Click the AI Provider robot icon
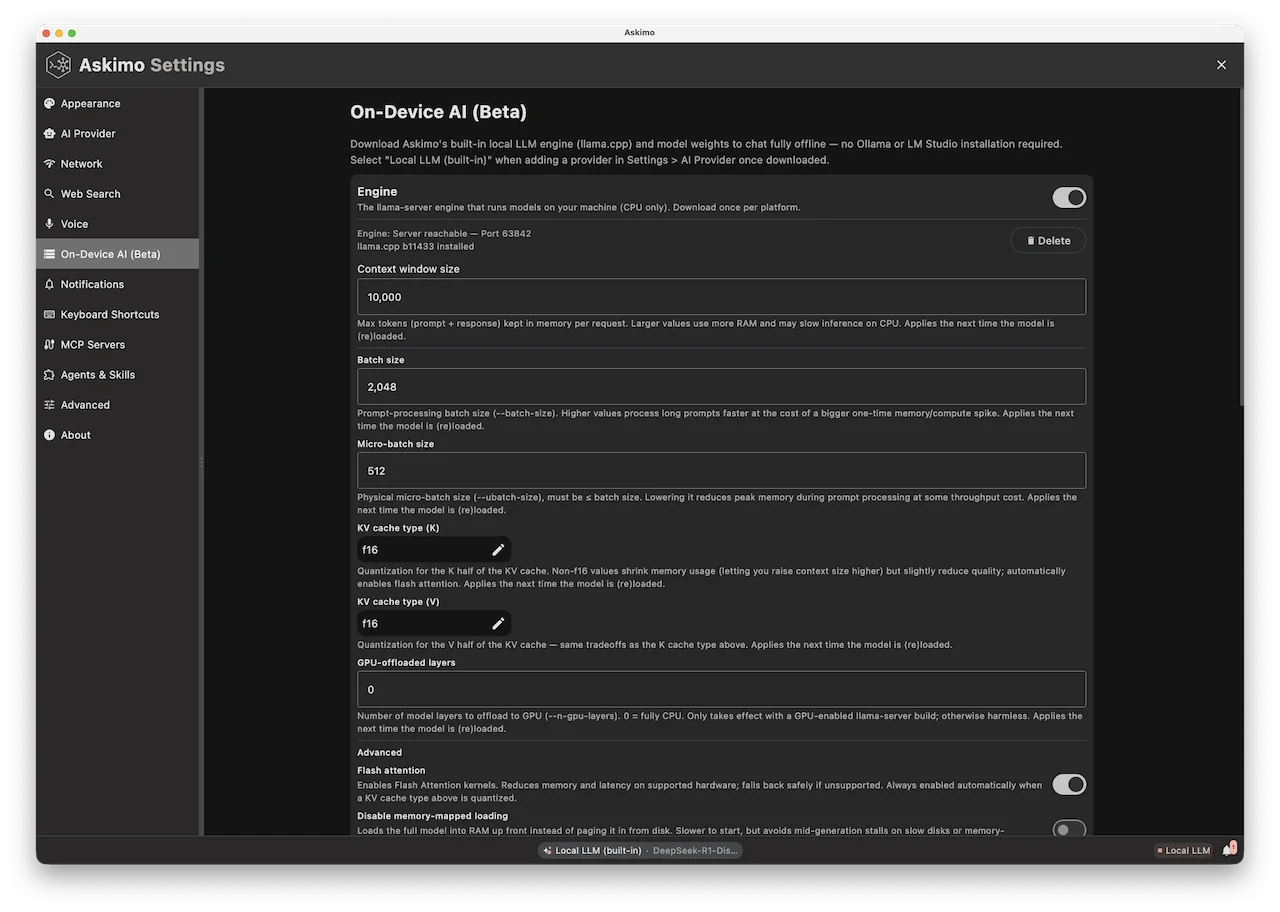Image resolution: width=1280 pixels, height=912 pixels. (x=50, y=133)
